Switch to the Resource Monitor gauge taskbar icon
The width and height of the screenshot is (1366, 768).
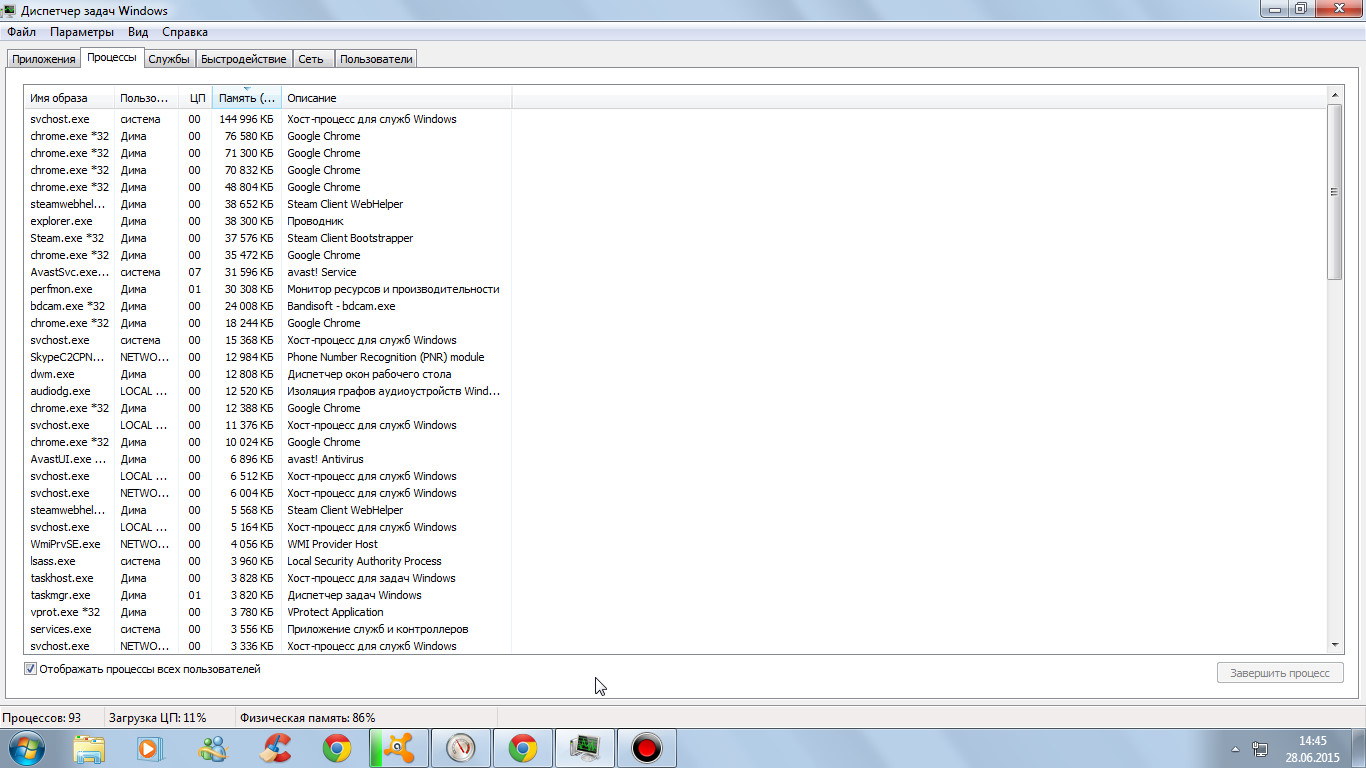point(461,748)
